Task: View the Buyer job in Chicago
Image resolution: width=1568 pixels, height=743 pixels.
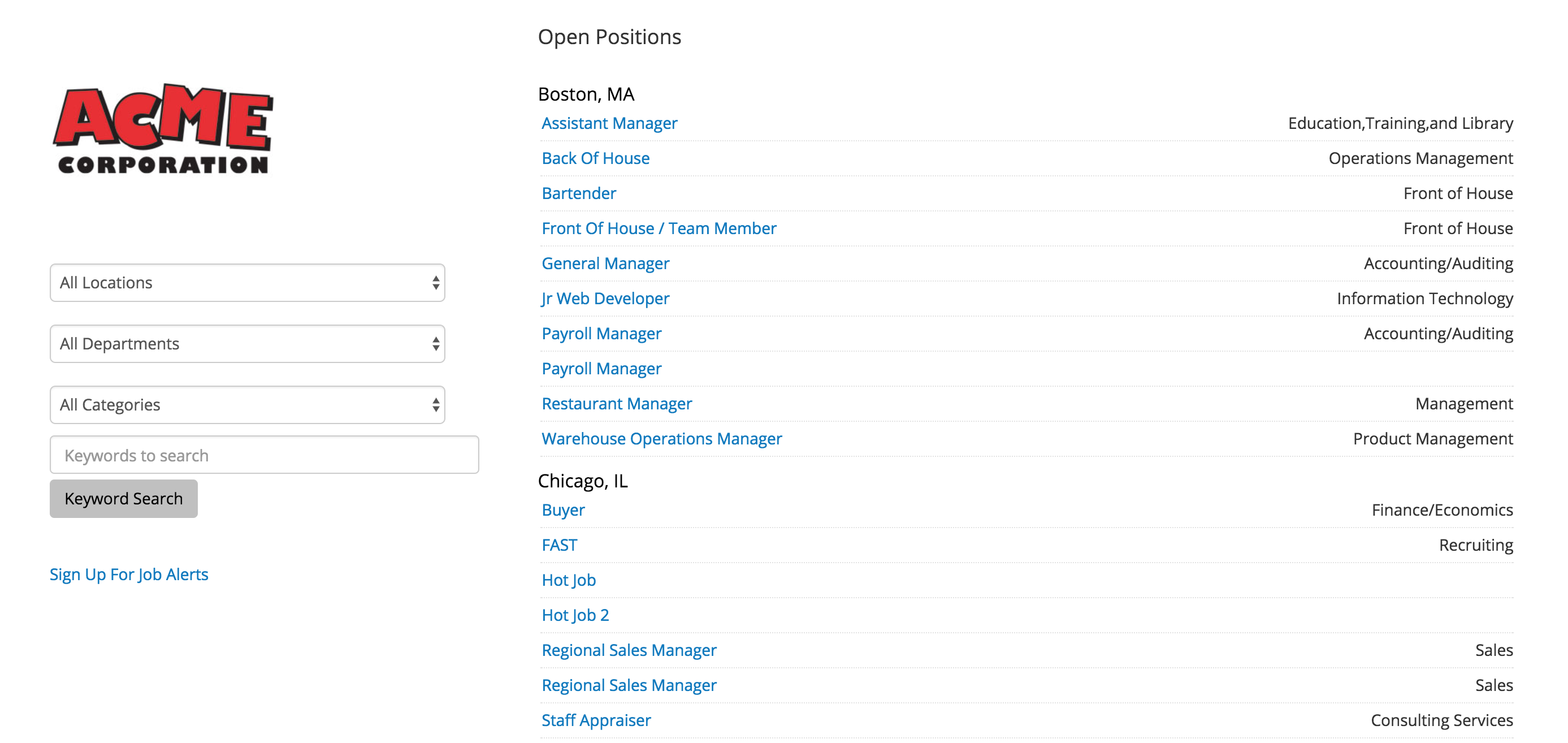Action: pyautogui.click(x=562, y=509)
